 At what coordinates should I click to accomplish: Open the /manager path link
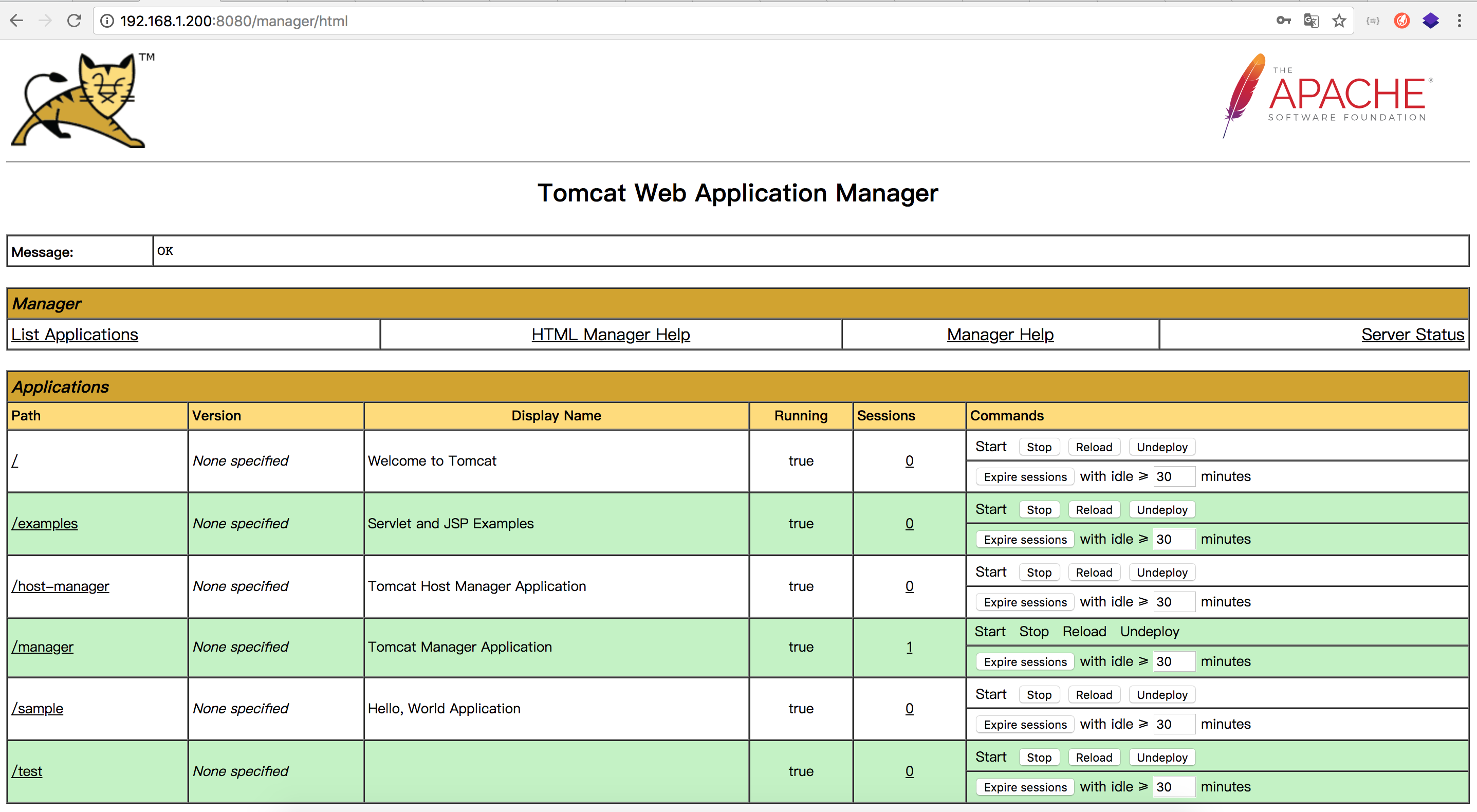[x=43, y=647]
